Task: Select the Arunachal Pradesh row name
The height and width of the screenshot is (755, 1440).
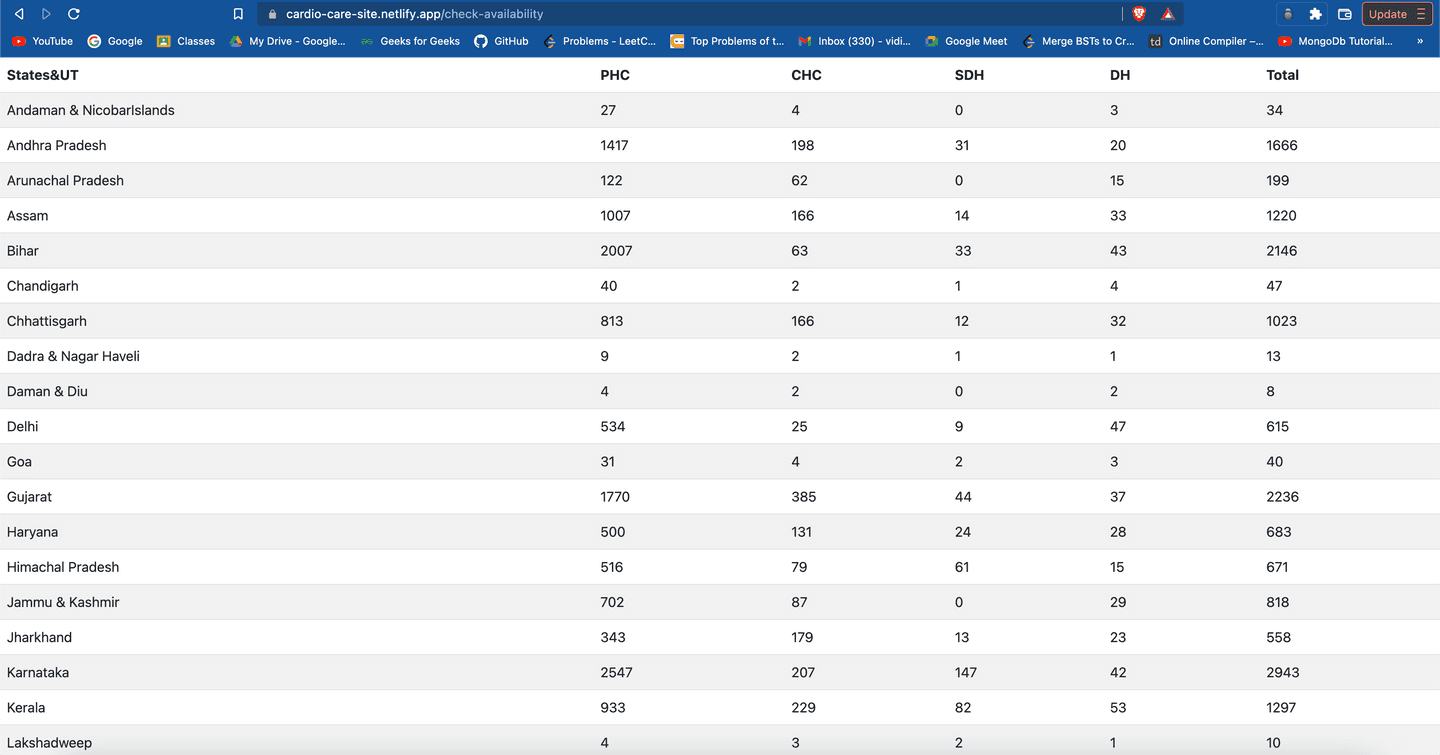Action: pyautogui.click(x=66, y=180)
